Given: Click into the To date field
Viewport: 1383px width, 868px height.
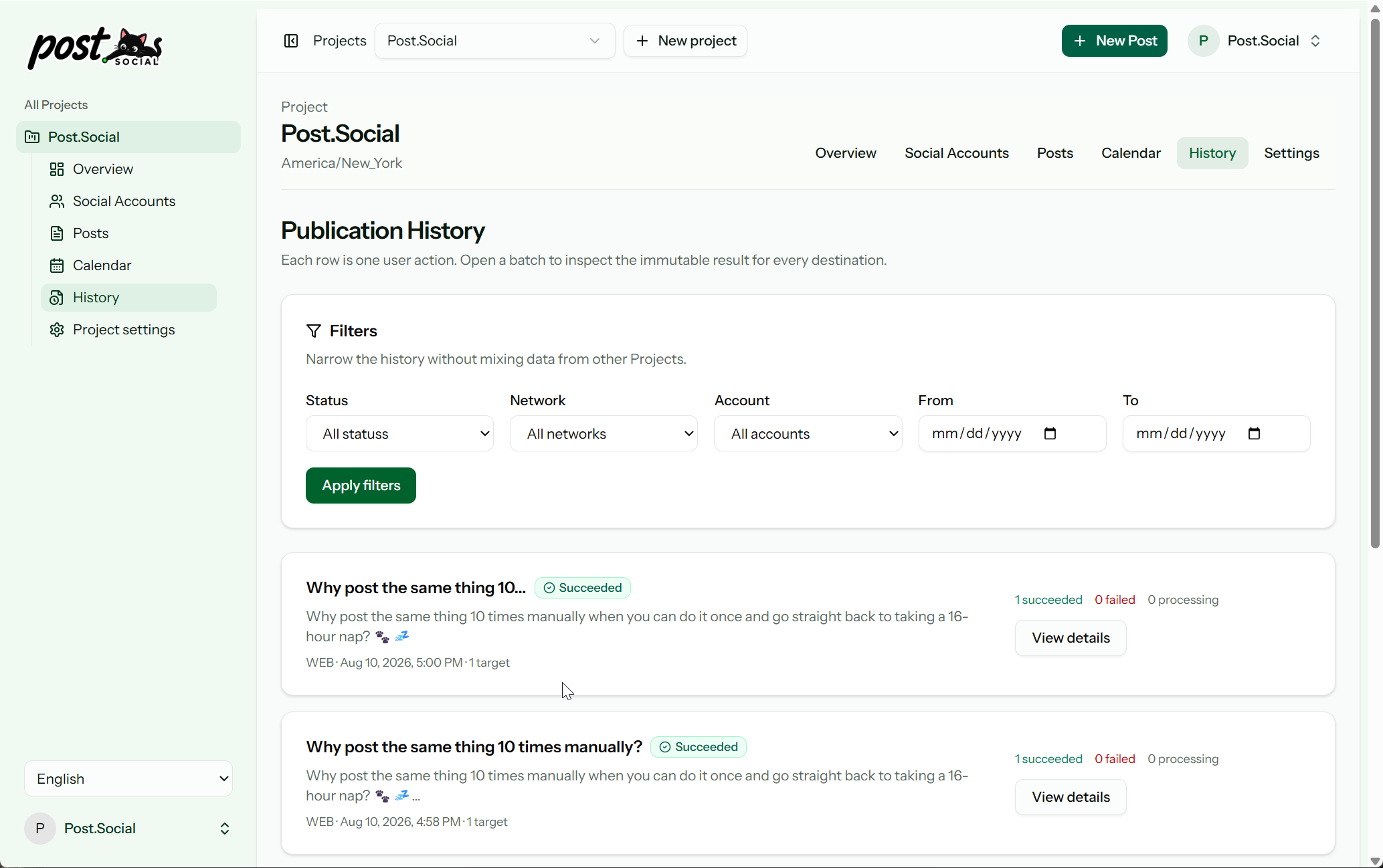Looking at the screenshot, I should pyautogui.click(x=1216, y=433).
